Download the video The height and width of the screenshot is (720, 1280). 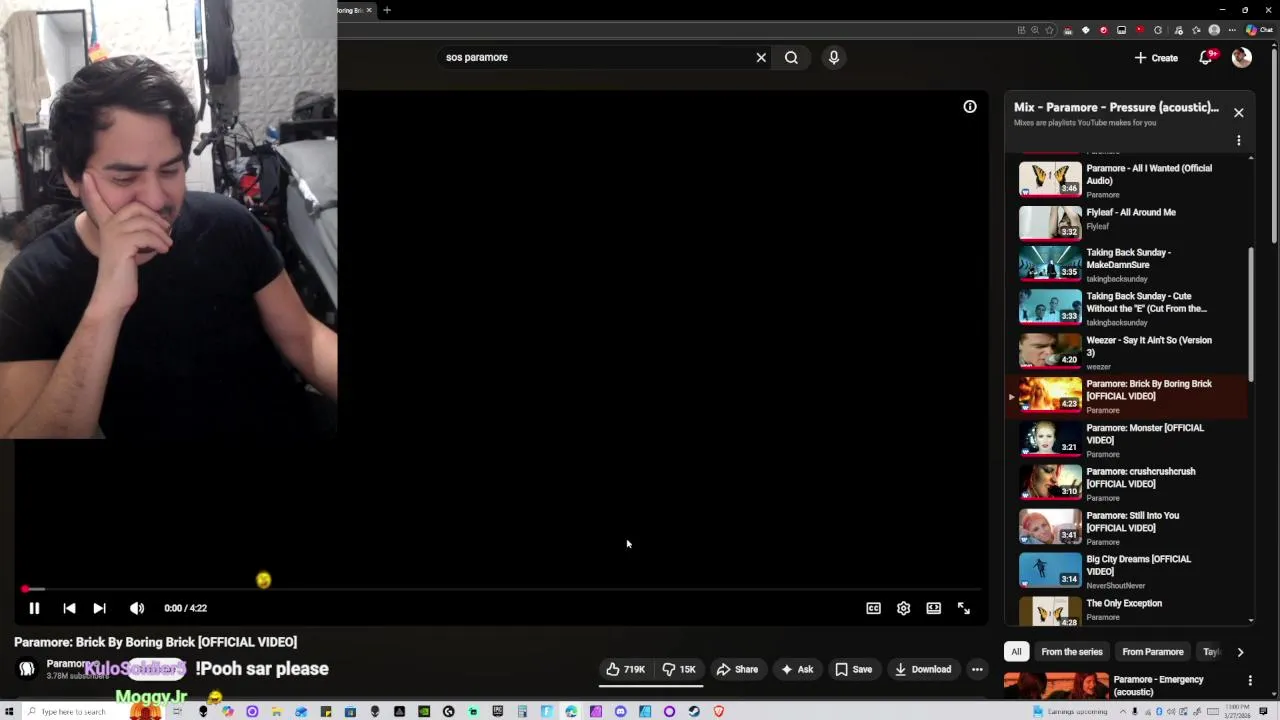pyautogui.click(x=923, y=670)
